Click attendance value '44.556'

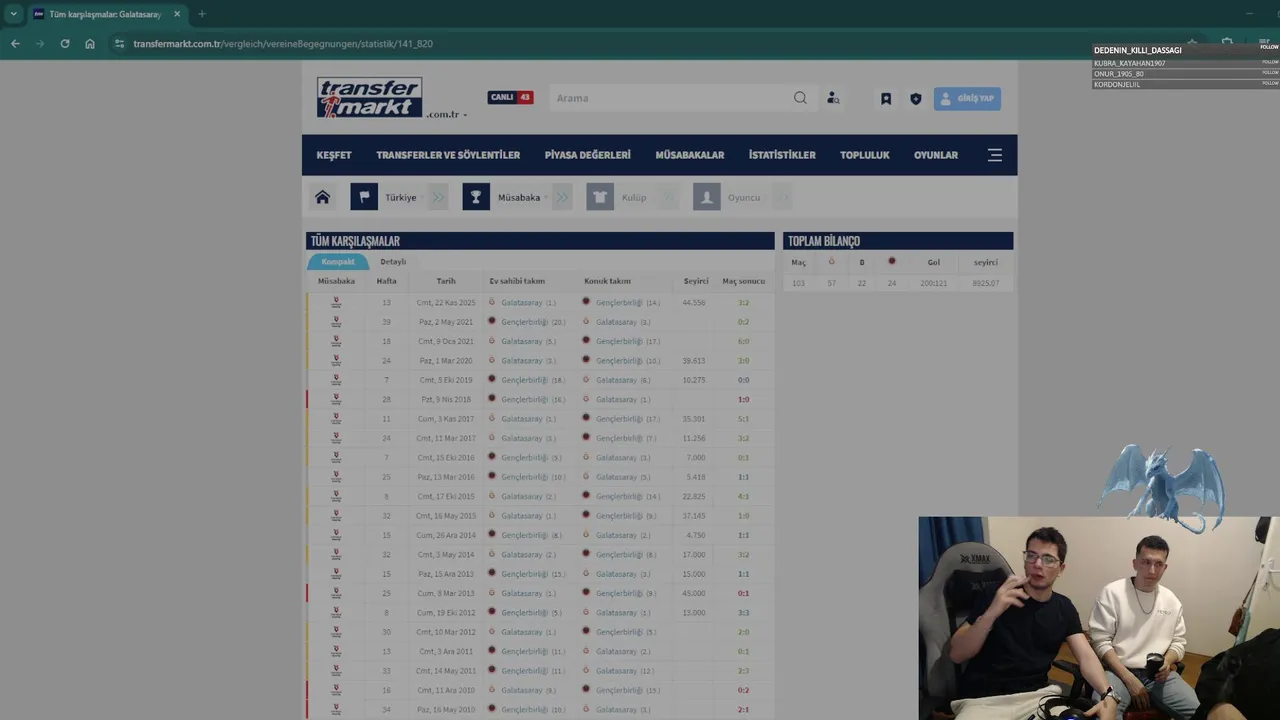point(694,302)
